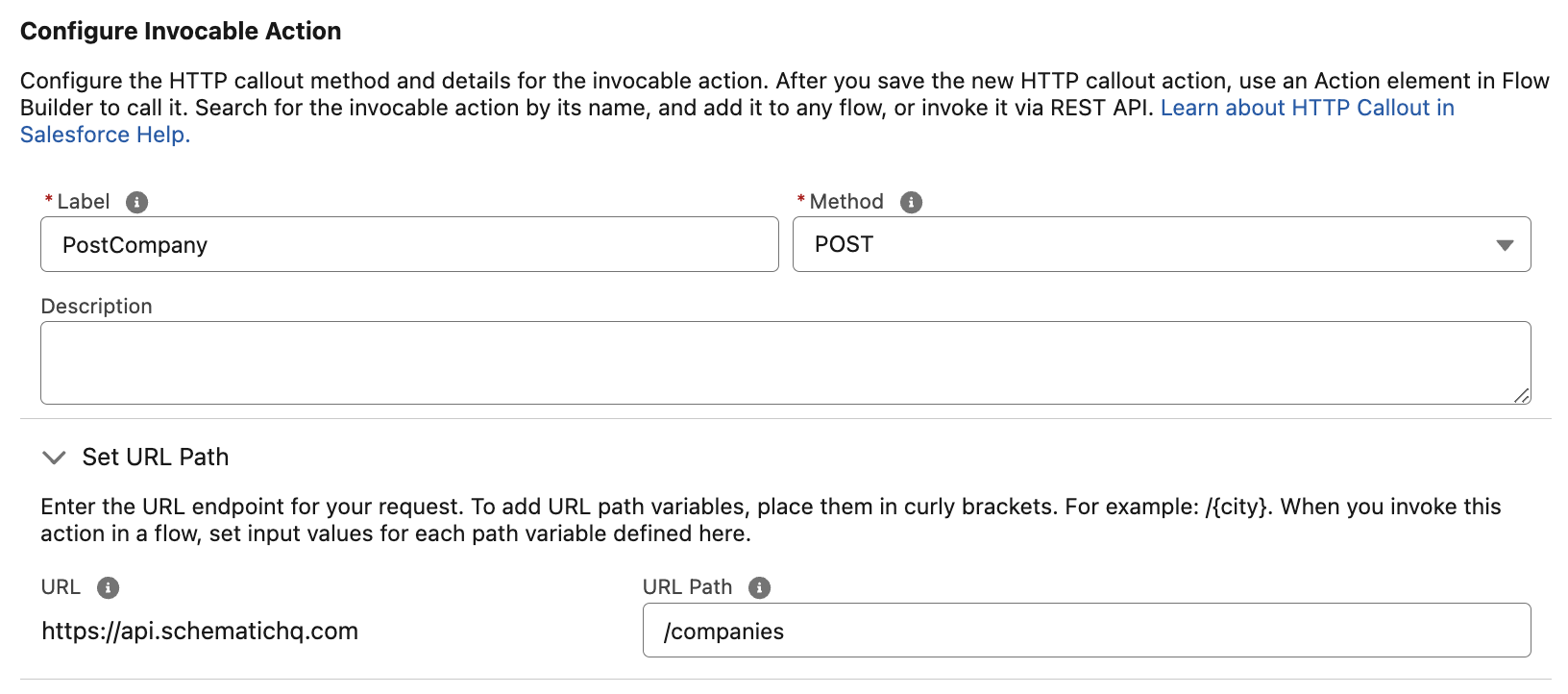Open Learn about HTTP Callout help link
Viewport: 1568px width, 694px height.
coord(1307,108)
